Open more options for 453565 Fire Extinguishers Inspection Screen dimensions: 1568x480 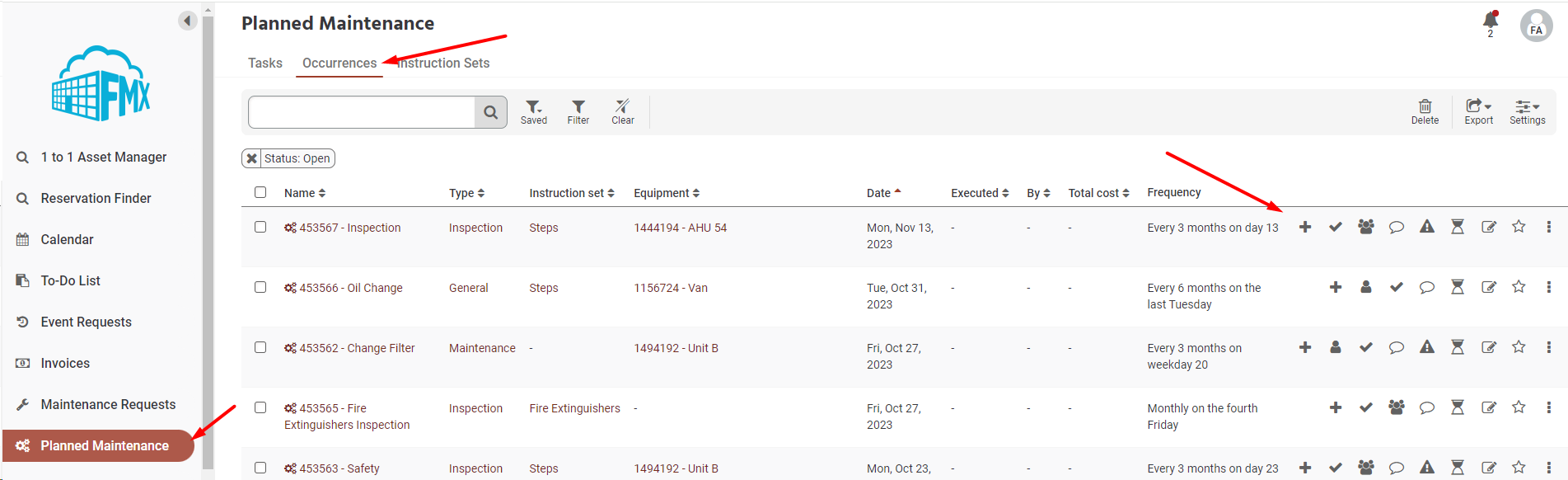pos(1549,407)
